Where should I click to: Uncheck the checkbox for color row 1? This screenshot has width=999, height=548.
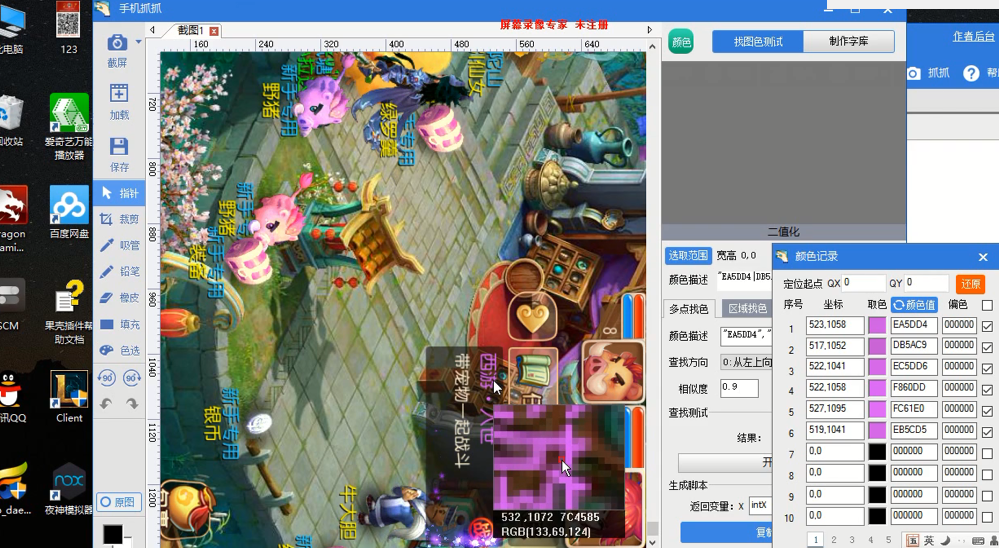tap(988, 326)
